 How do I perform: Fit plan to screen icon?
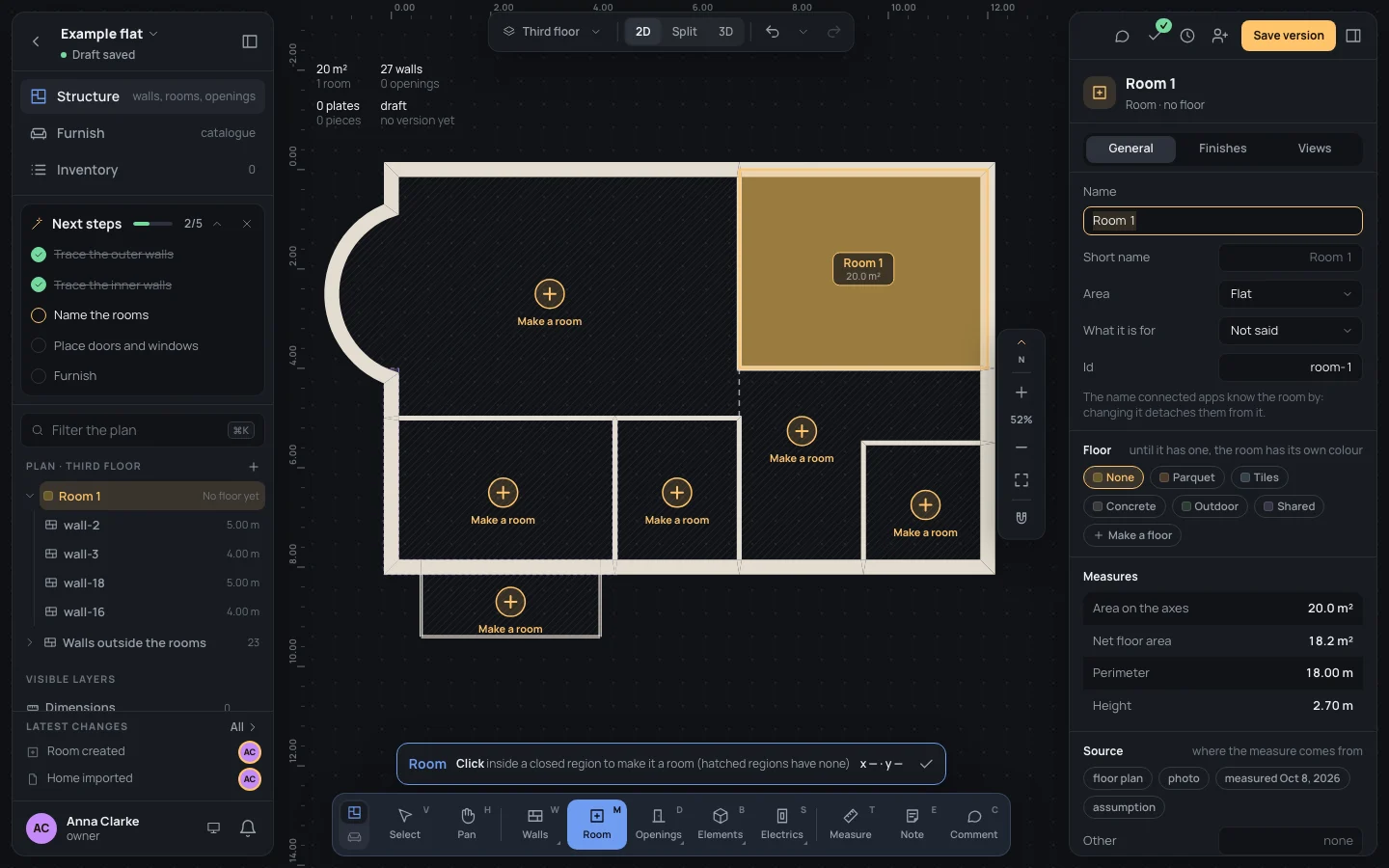tap(1021, 480)
